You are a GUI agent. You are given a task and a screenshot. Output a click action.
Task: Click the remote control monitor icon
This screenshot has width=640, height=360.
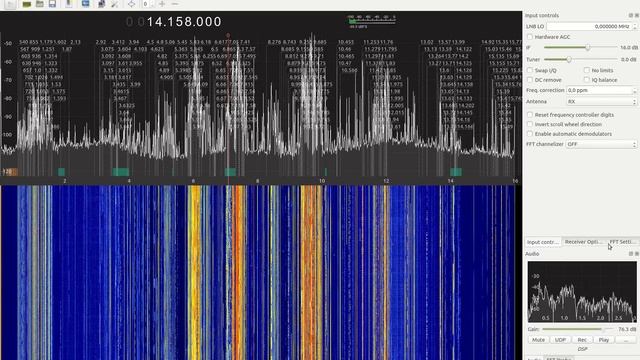pyautogui.click(x=85, y=4)
